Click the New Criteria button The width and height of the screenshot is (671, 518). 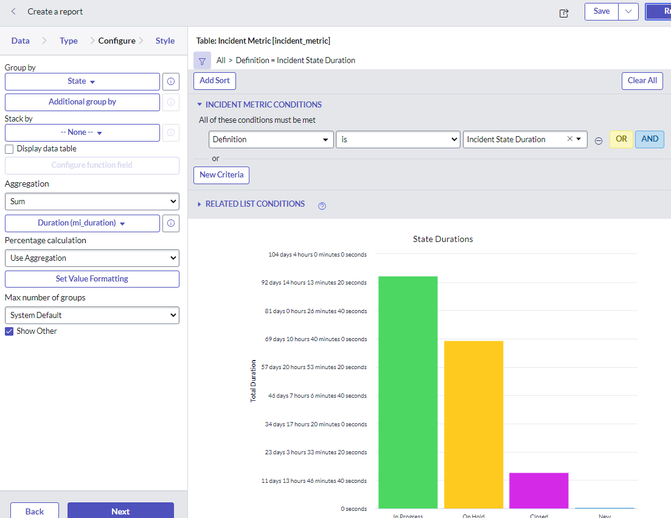coord(221,175)
